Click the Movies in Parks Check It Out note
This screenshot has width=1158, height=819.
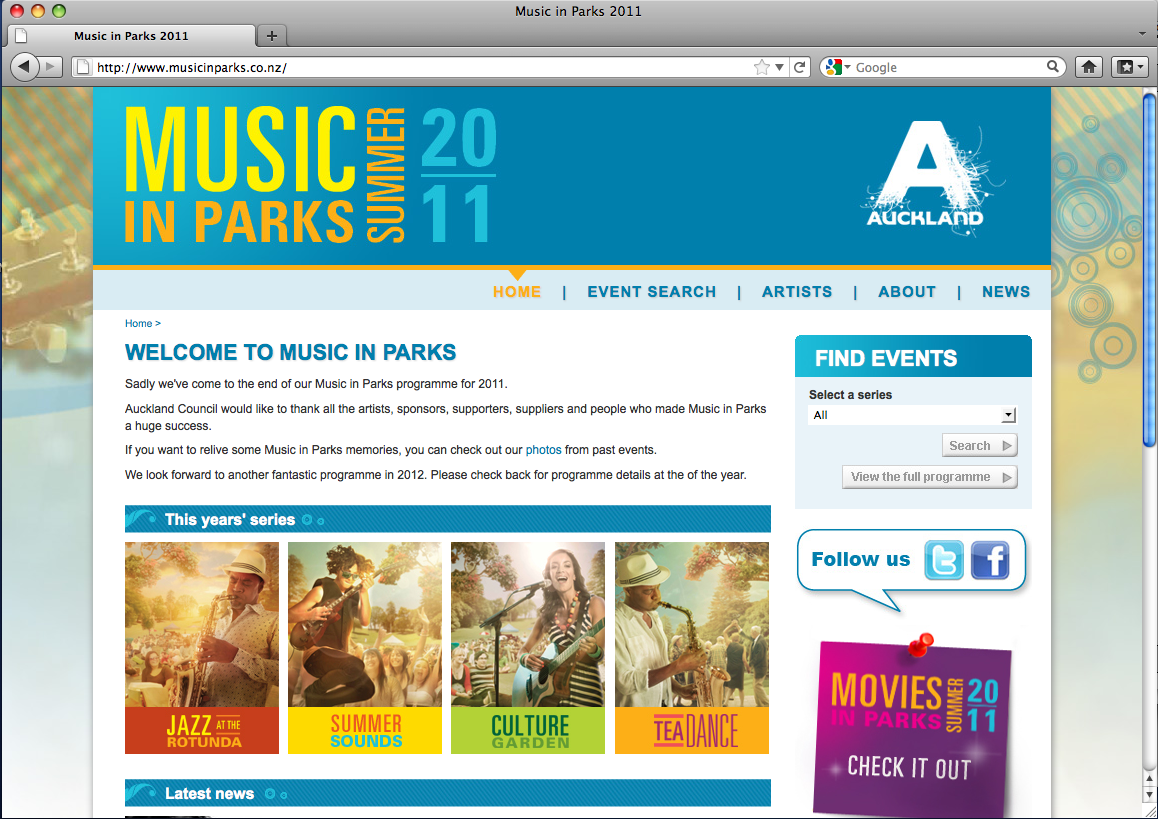tap(913, 727)
